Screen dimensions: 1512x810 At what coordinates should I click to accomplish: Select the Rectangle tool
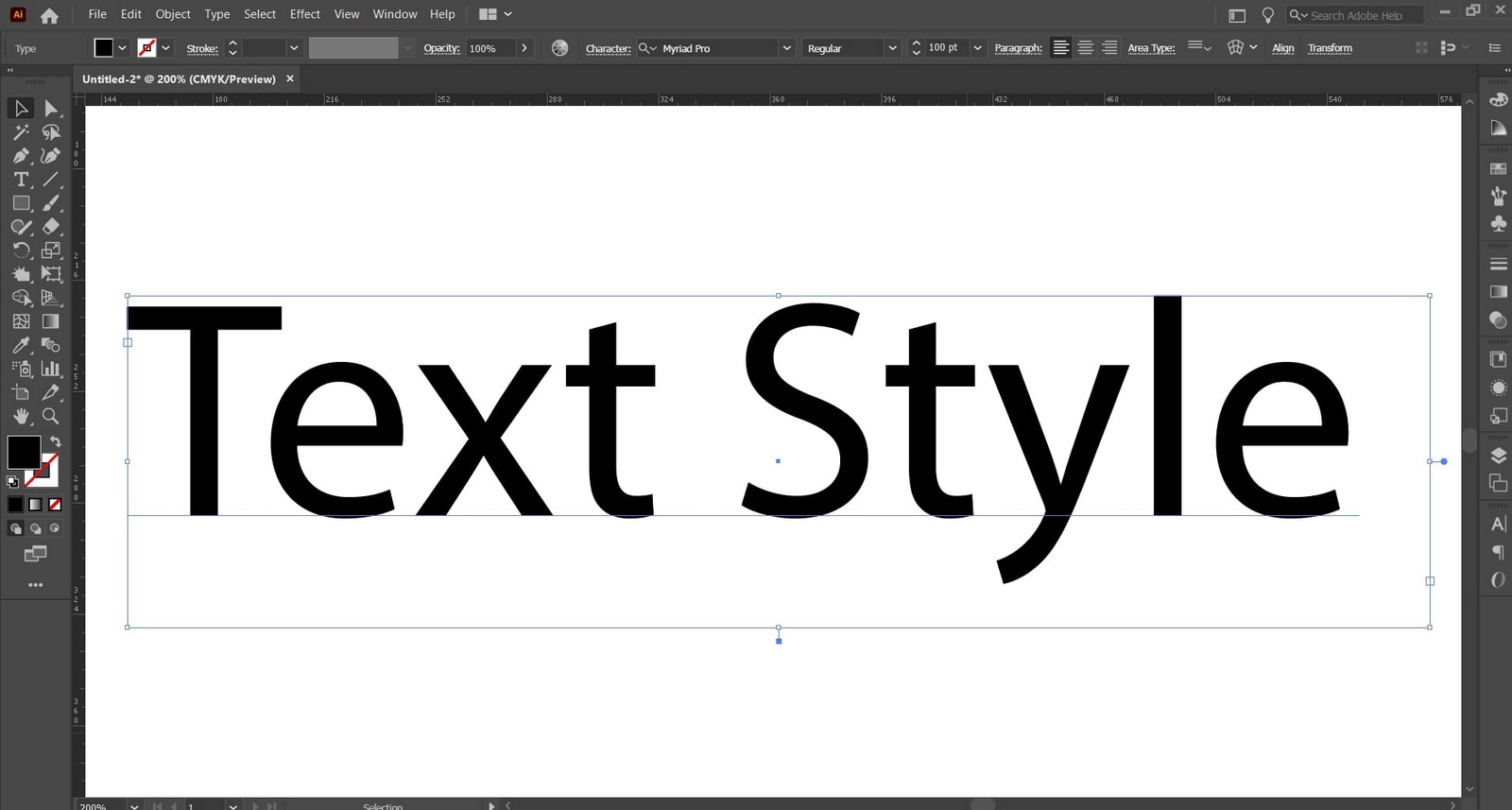click(21, 203)
